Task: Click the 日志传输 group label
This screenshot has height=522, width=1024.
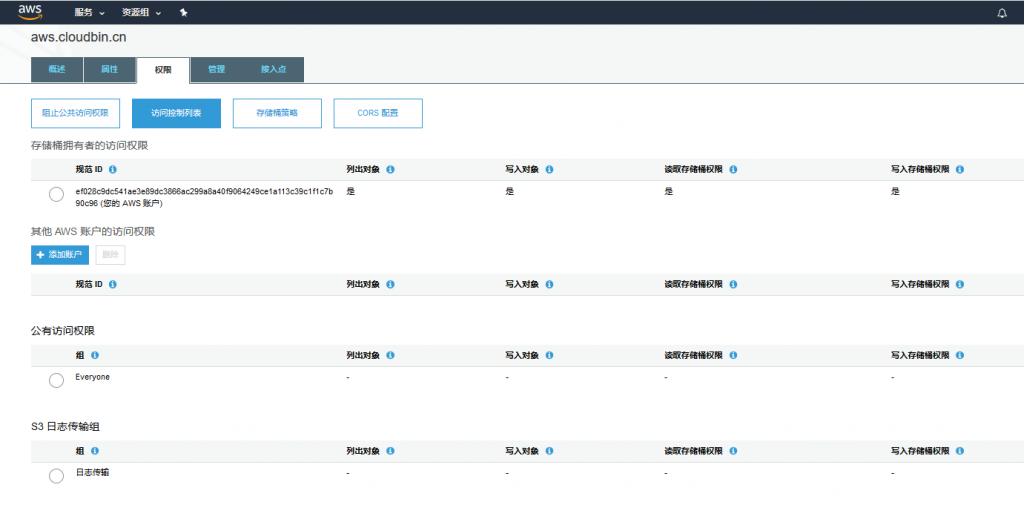Action: 92,473
